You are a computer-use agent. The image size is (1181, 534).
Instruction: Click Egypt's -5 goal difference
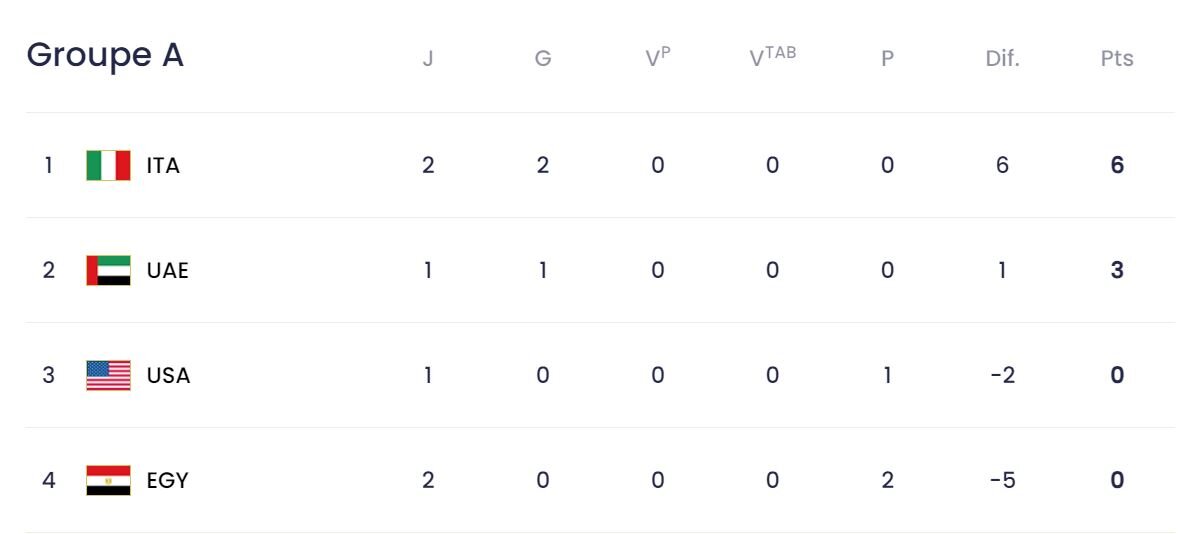(x=1002, y=480)
